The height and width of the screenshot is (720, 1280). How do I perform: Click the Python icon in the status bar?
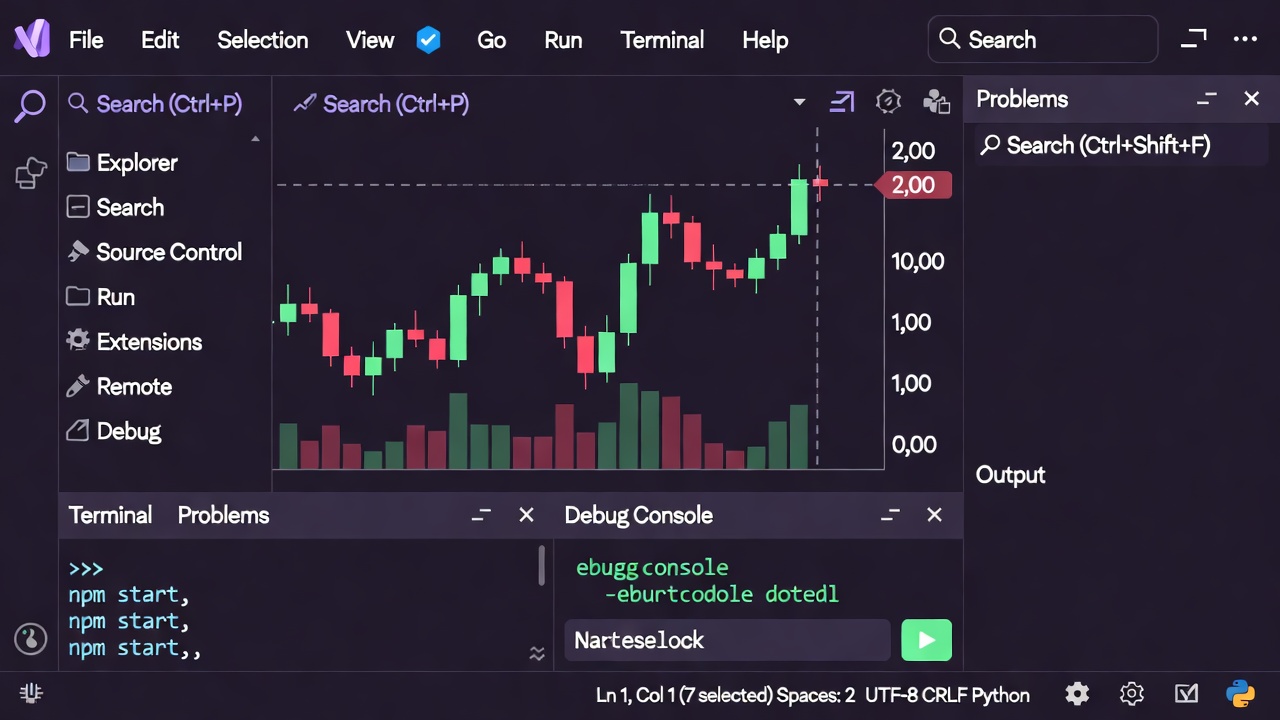1240,693
